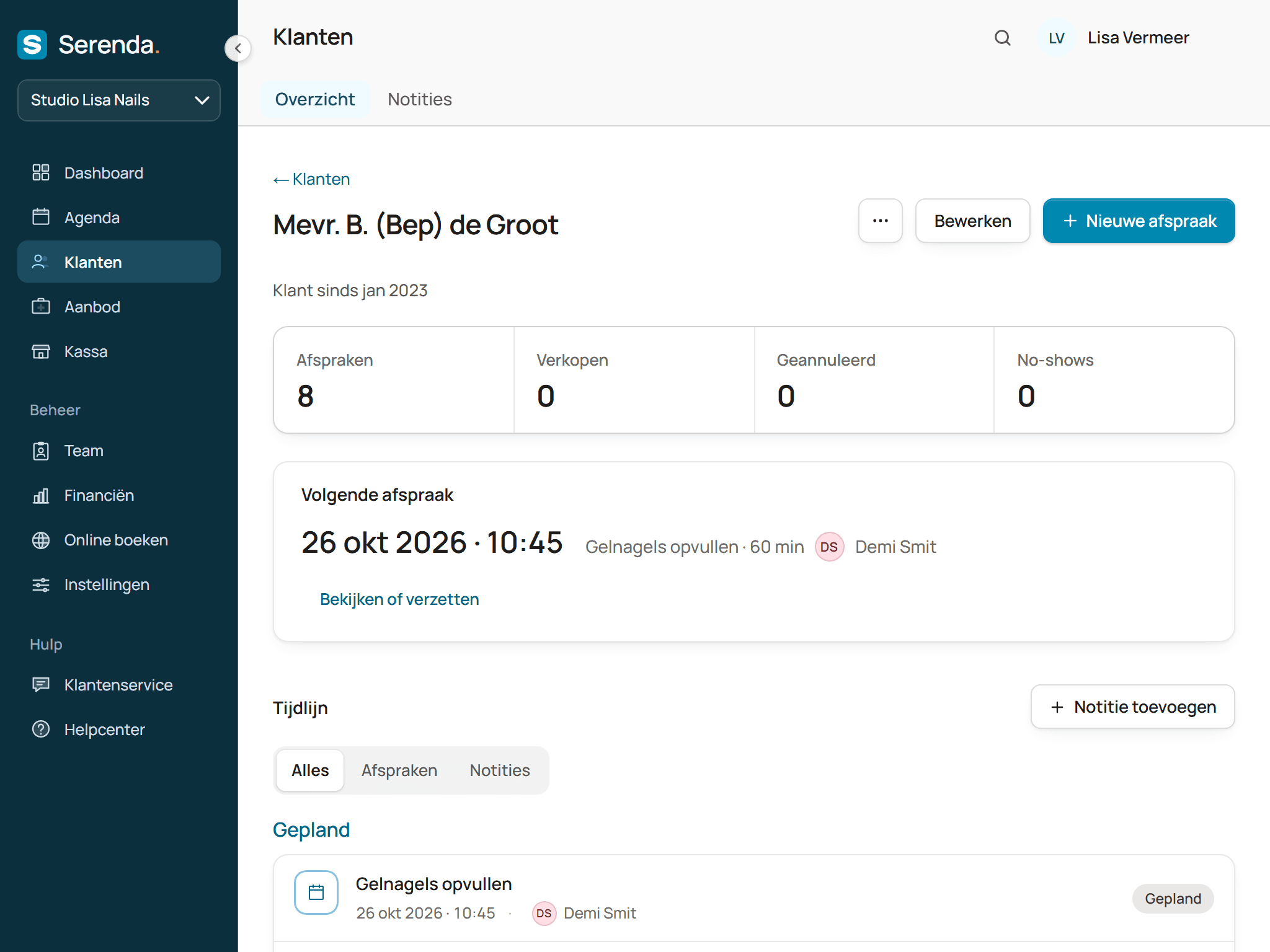The image size is (1270, 952).
Task: Click the Gepland section heading
Action: pos(311,829)
